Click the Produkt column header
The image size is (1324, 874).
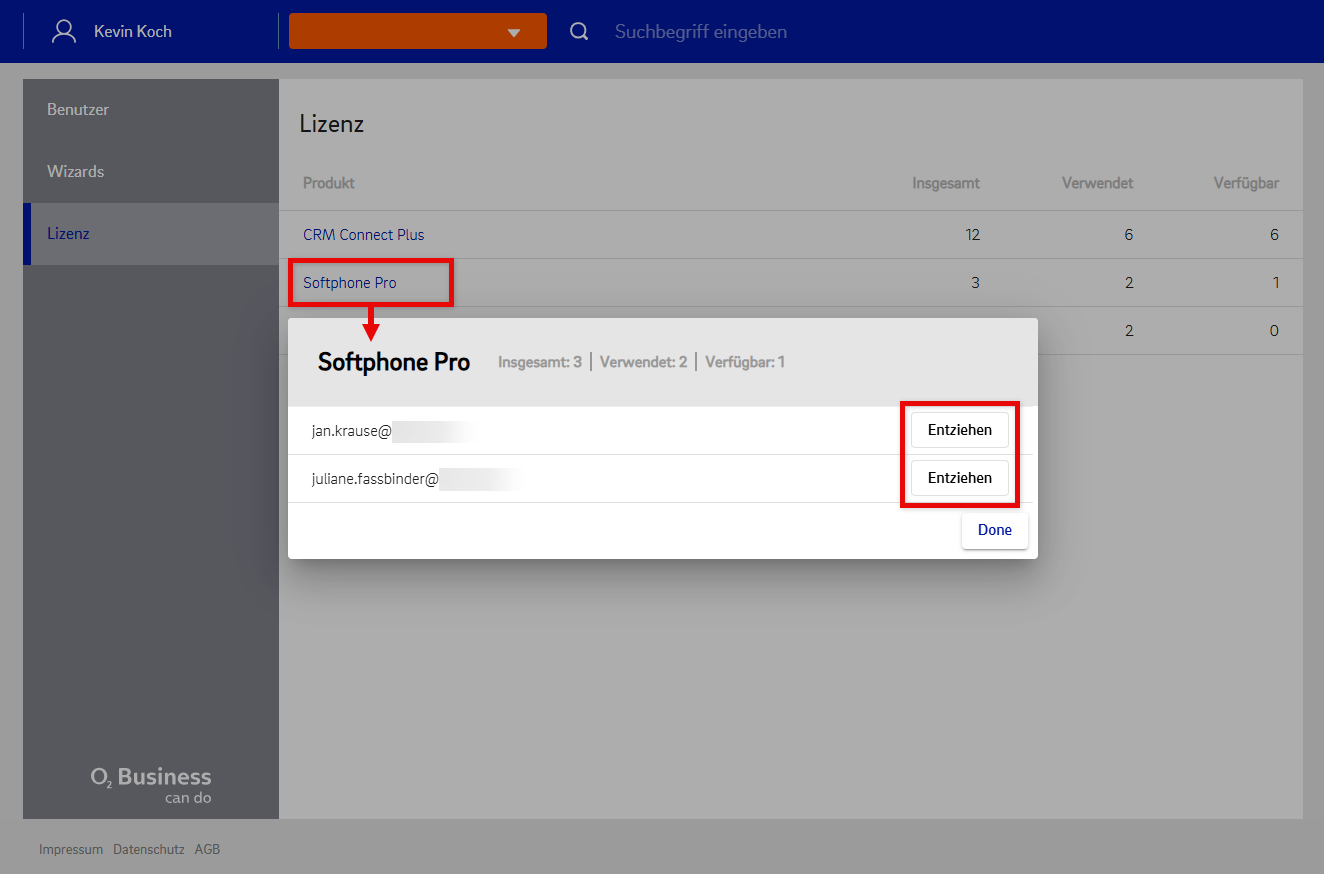[329, 183]
